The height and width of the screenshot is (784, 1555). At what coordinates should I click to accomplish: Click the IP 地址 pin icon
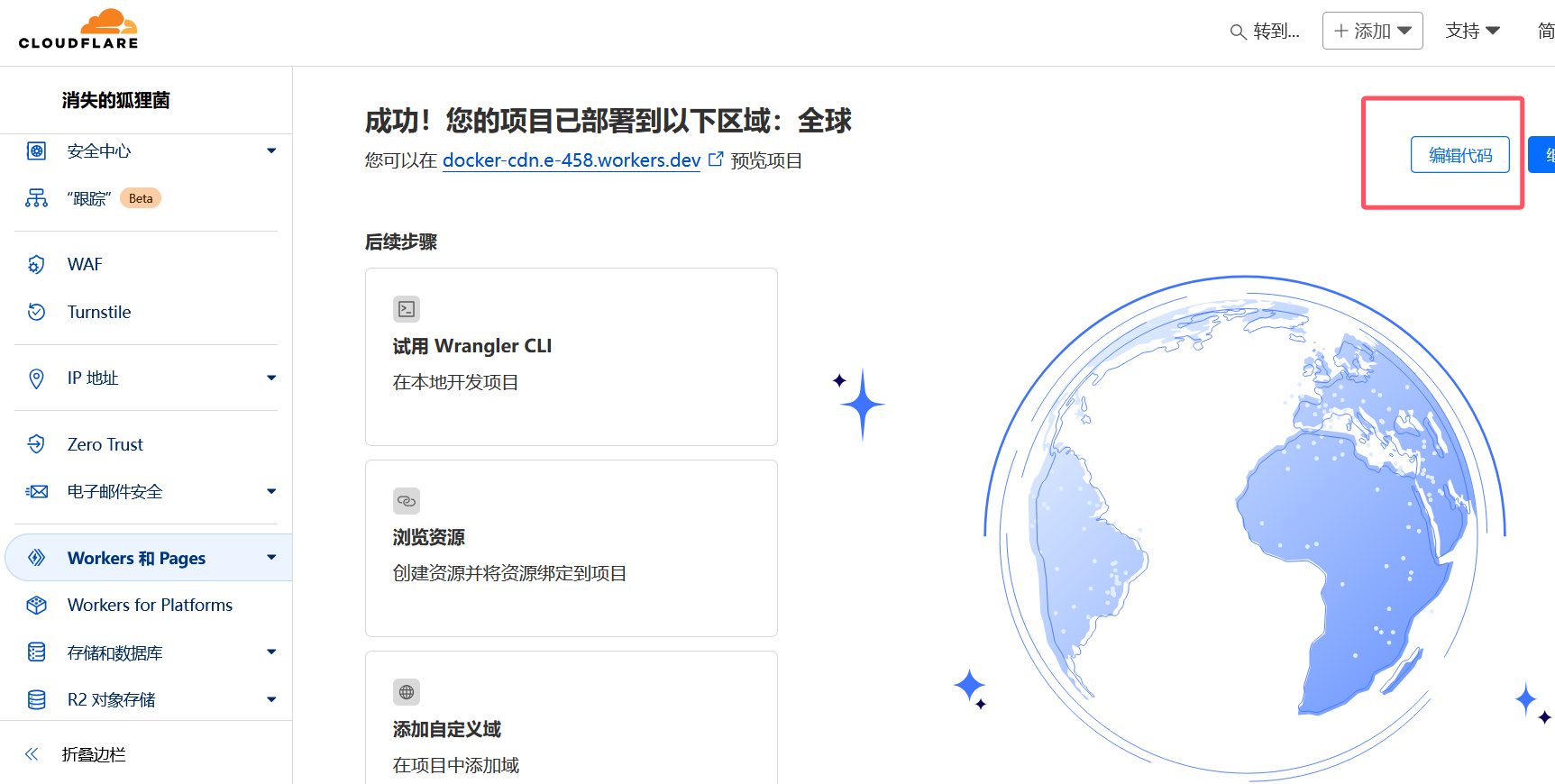click(36, 378)
